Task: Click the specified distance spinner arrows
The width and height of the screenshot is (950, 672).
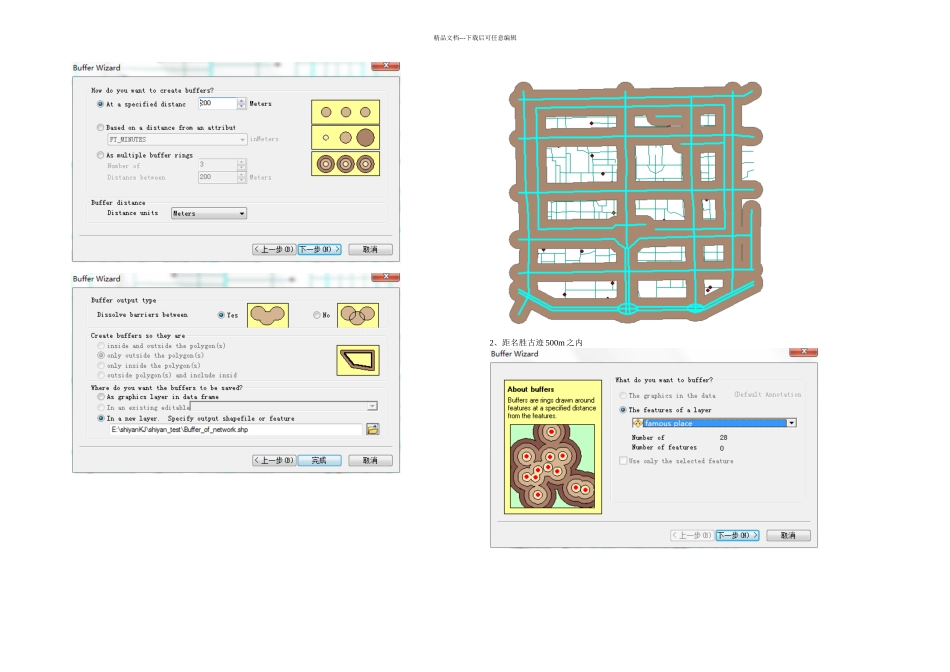Action: click(x=242, y=104)
